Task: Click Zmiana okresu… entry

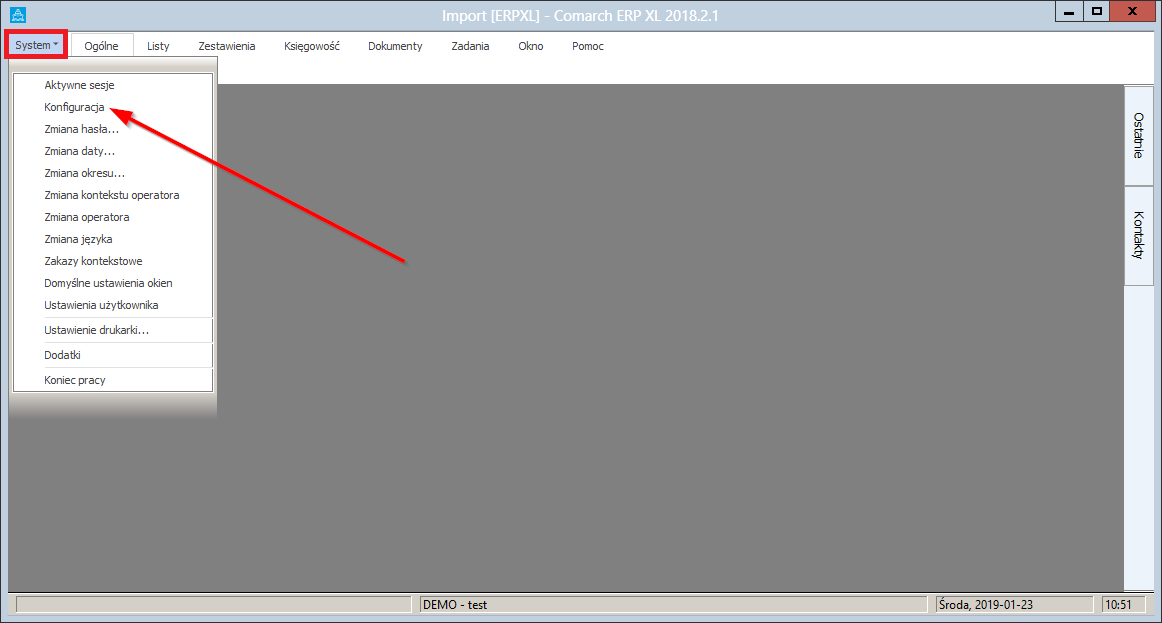Action: tap(84, 173)
